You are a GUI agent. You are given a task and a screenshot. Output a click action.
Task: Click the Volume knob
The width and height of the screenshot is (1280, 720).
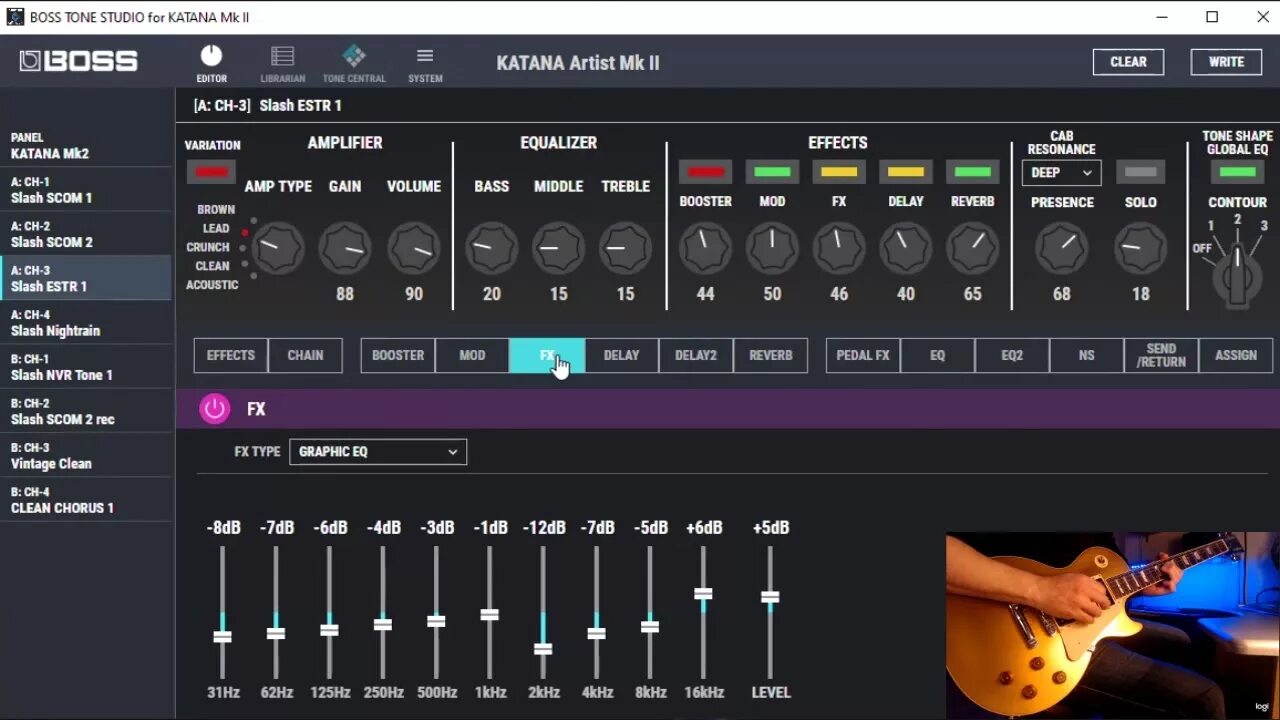point(413,248)
